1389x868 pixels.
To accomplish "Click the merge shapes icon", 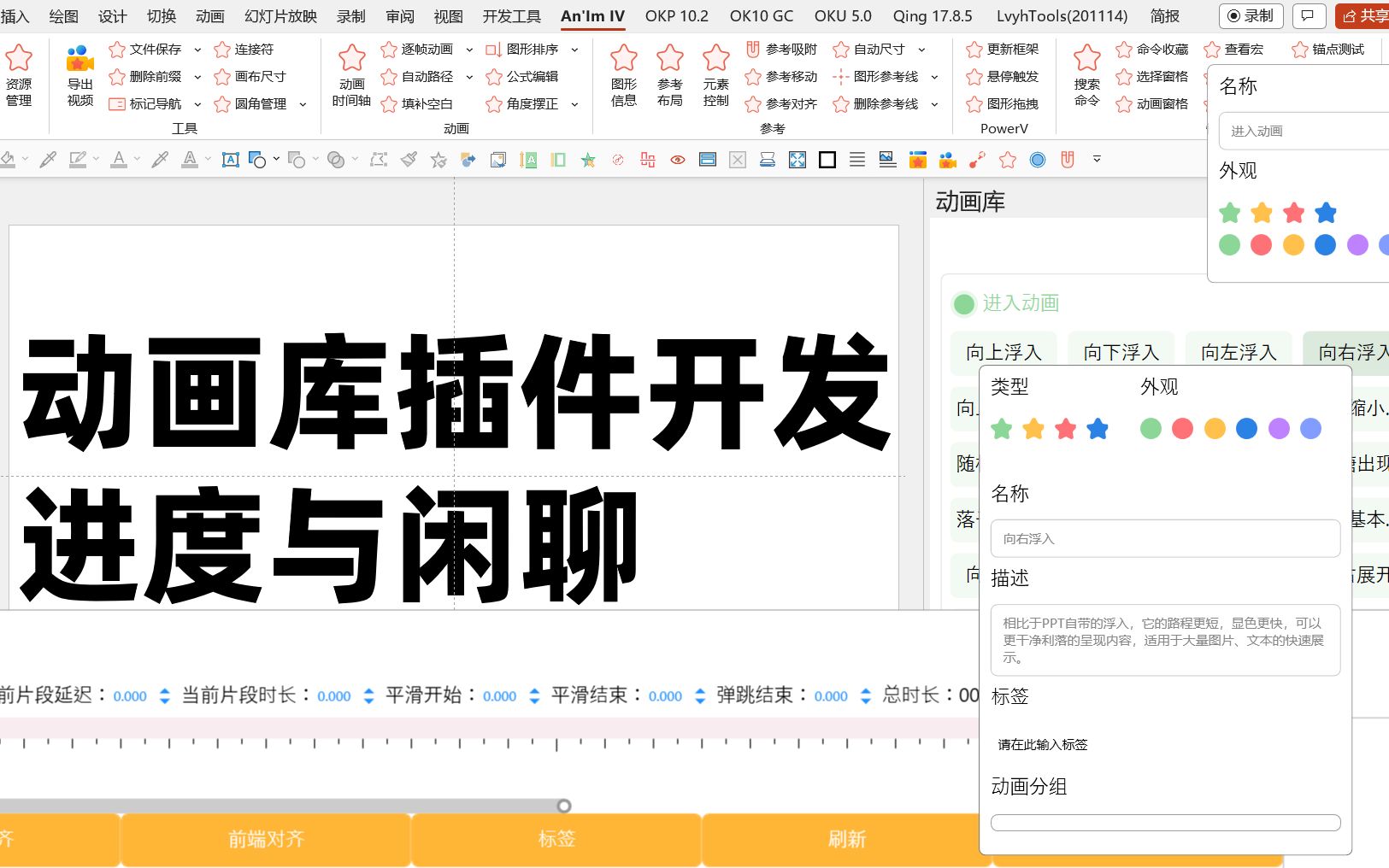I will [336, 159].
